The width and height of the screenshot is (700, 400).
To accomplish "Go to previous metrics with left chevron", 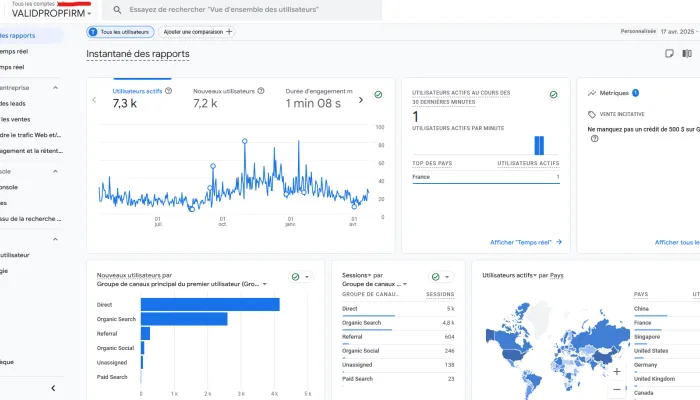I will (94, 100).
